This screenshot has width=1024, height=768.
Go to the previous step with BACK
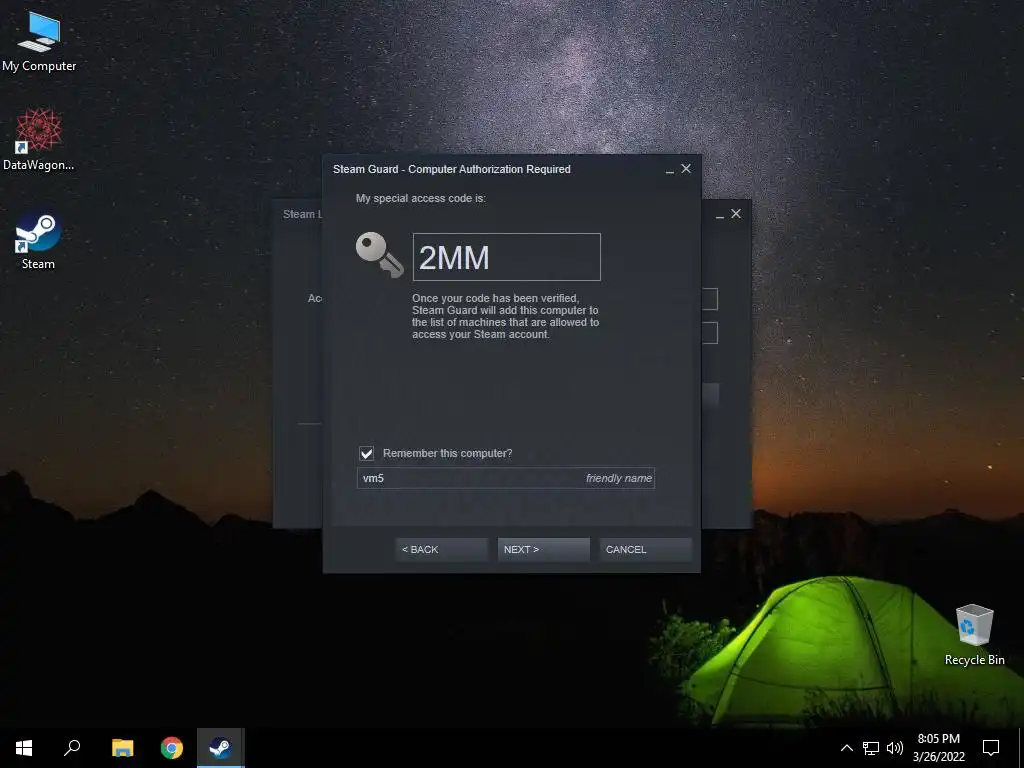[x=441, y=549]
